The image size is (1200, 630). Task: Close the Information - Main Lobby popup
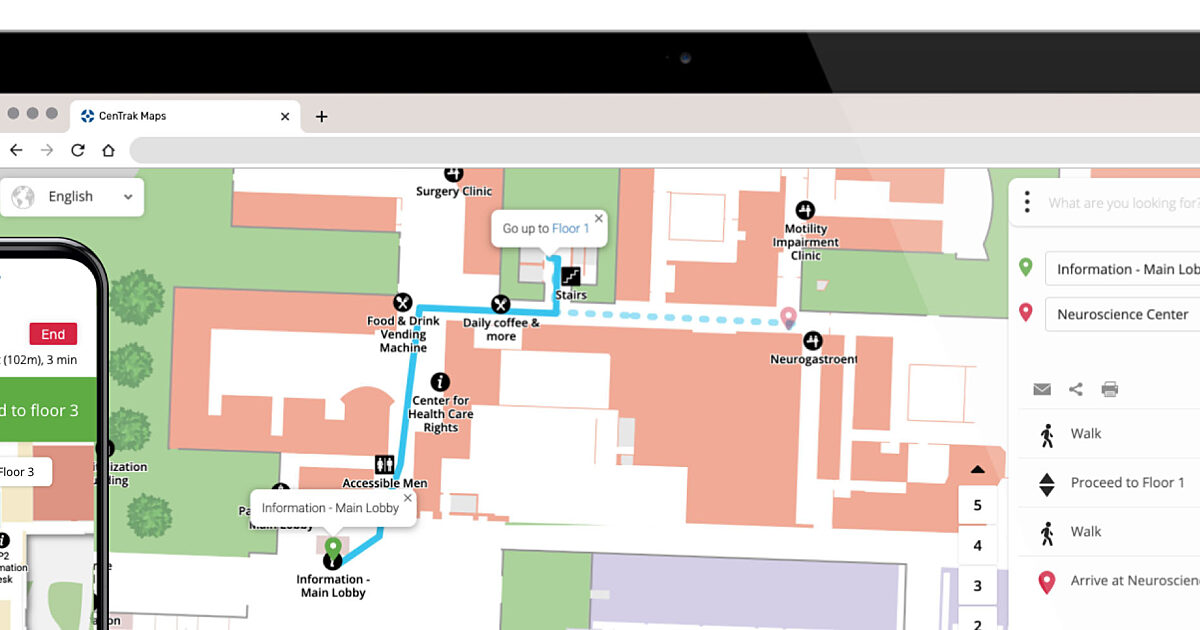coord(407,497)
